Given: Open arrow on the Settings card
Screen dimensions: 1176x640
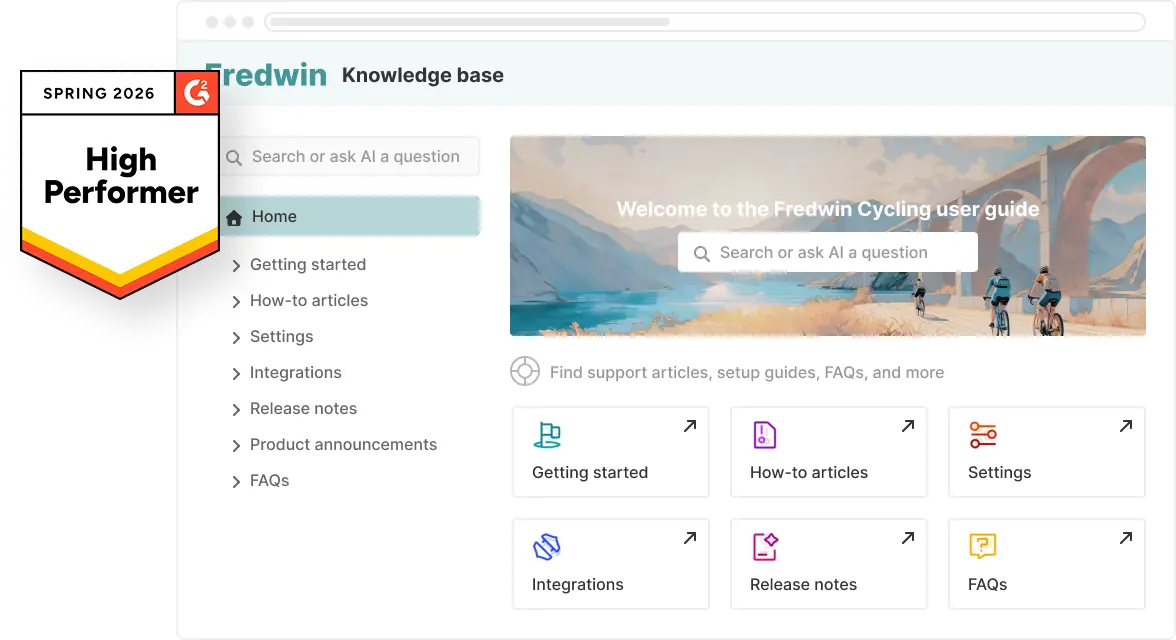Looking at the screenshot, I should tap(1125, 427).
